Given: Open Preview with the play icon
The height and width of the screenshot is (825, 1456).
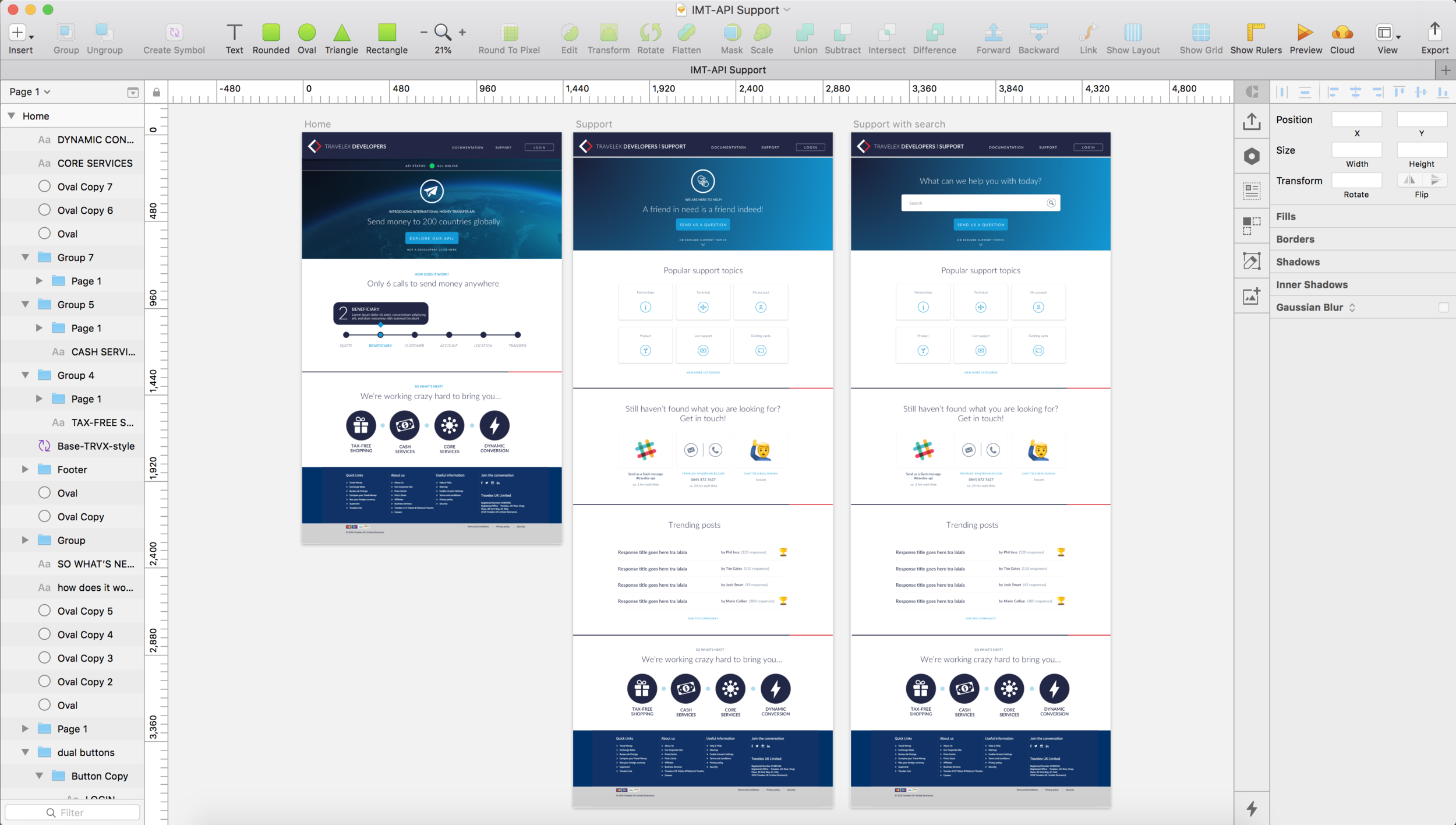Looking at the screenshot, I should tap(1305, 33).
